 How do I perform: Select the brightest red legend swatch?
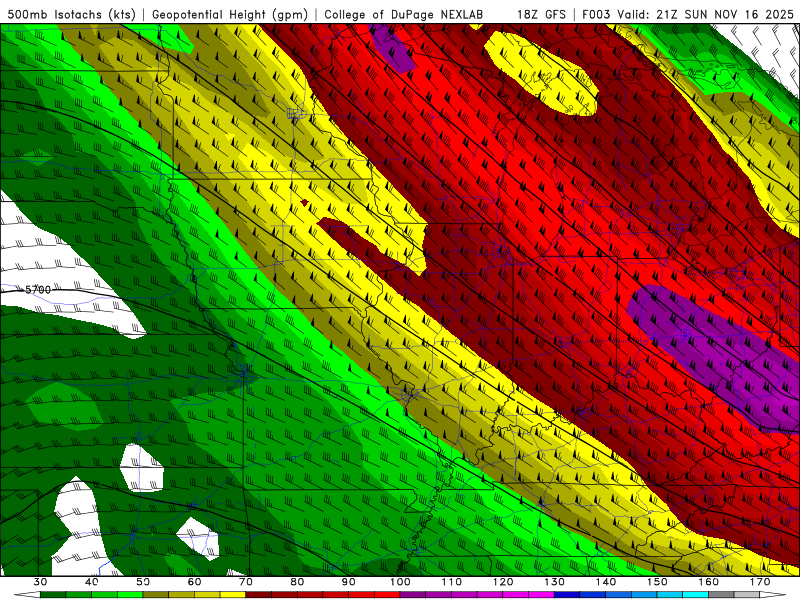pyautogui.click(x=387, y=594)
